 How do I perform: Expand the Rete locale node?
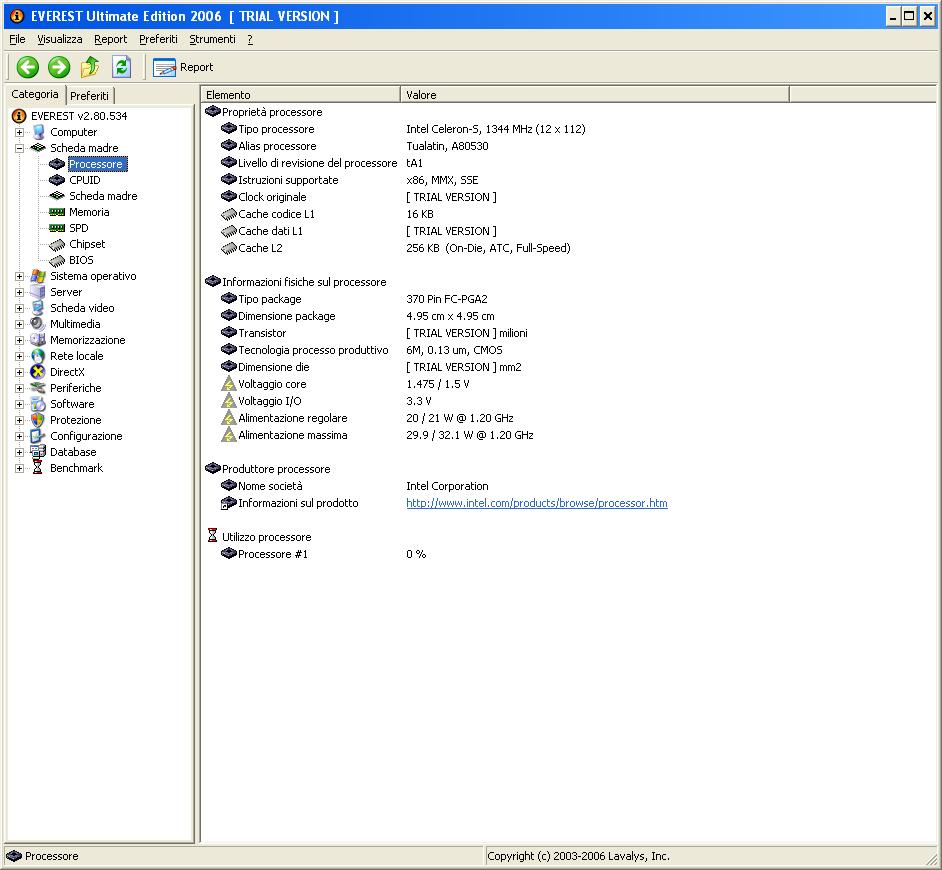tap(20, 356)
